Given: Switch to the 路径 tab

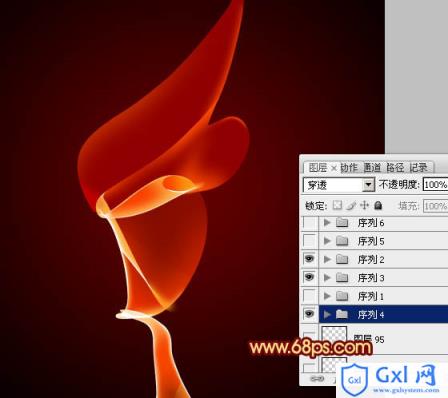Looking at the screenshot, I should point(395,168).
